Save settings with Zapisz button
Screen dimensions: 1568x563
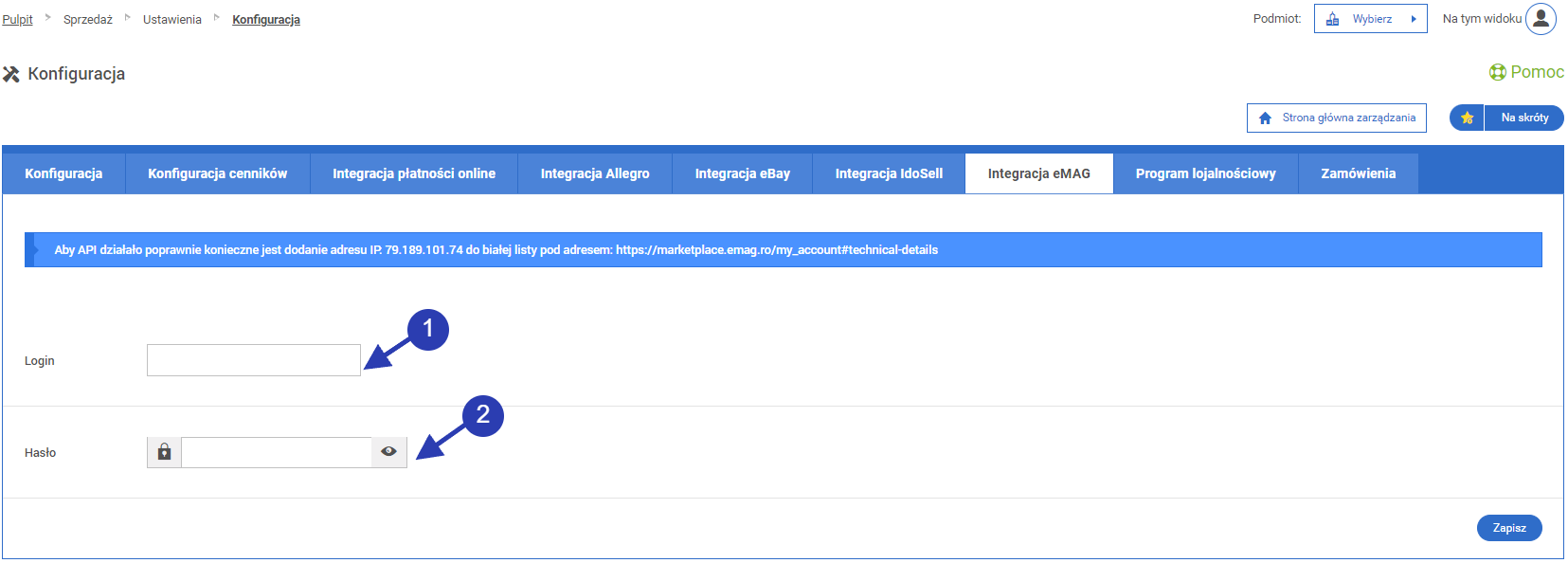click(1508, 528)
